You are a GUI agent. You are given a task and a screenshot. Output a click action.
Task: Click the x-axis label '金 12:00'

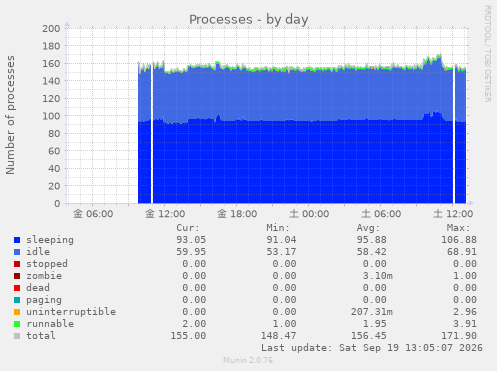pos(165,214)
